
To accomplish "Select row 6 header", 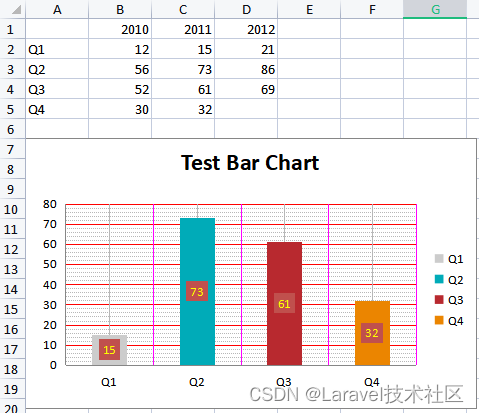I will click(12, 129).
